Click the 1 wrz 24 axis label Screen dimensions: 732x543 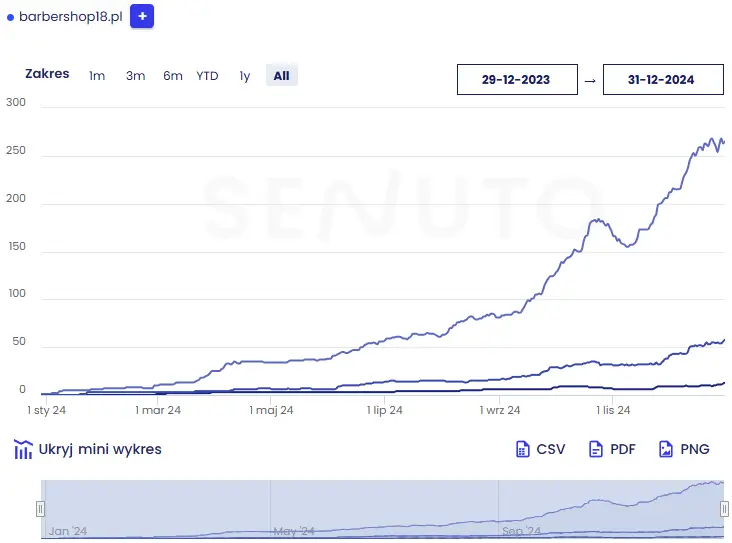tap(500, 410)
